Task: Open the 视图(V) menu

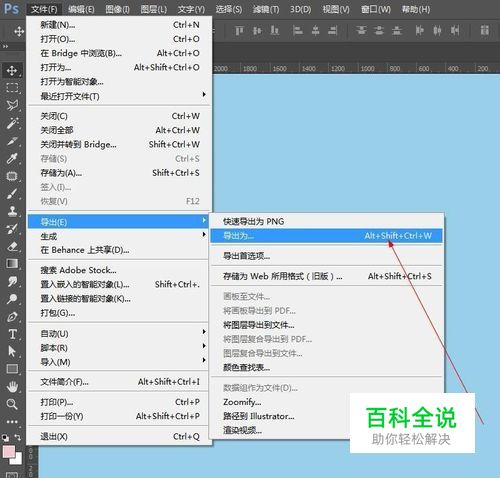Action: [336, 9]
